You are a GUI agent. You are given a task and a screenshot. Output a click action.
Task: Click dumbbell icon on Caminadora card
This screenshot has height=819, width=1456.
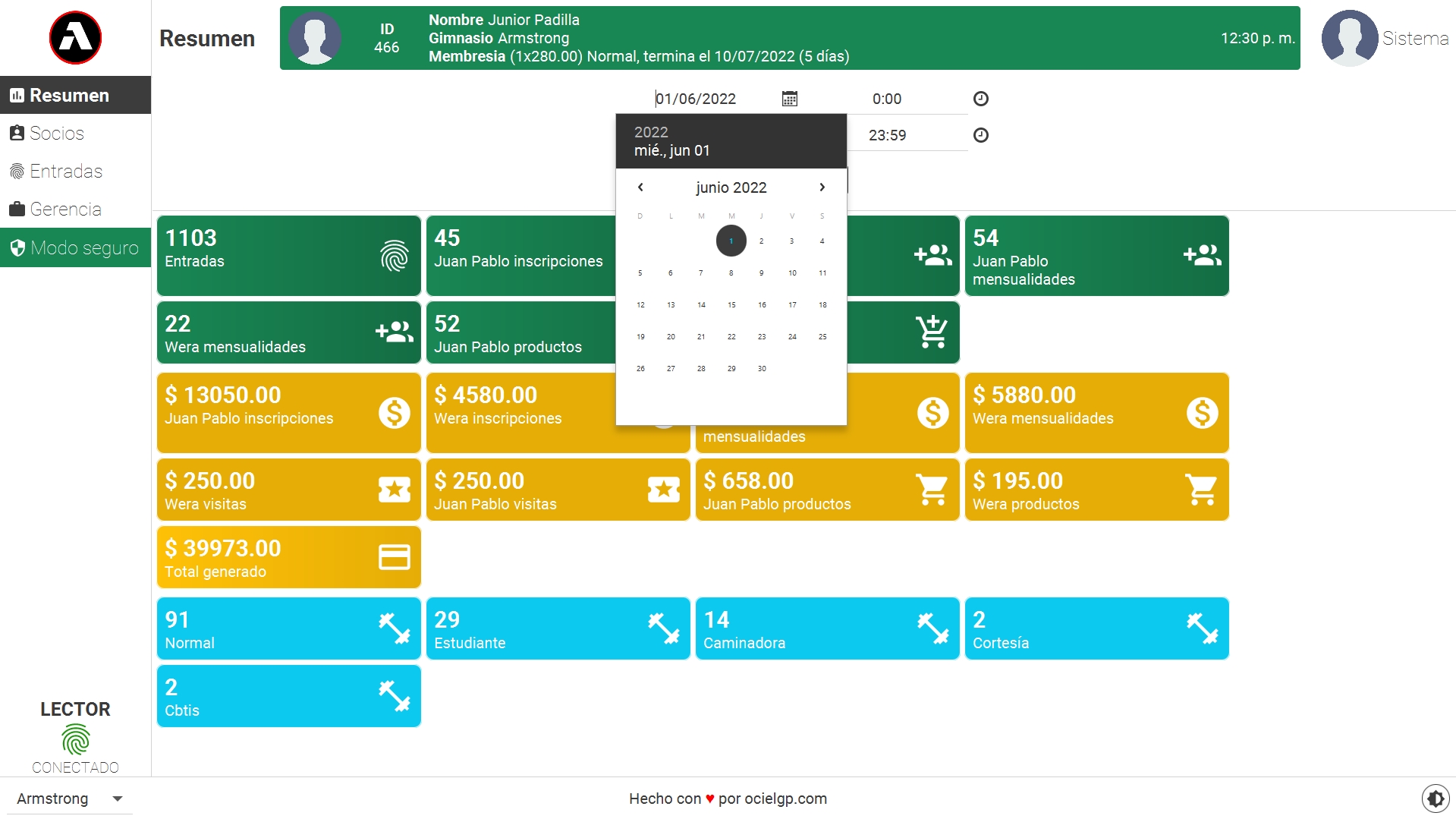coord(933,628)
